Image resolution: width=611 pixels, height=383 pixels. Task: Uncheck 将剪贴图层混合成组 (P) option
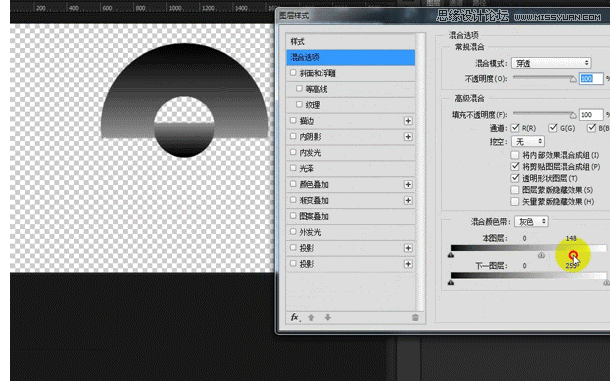point(515,167)
